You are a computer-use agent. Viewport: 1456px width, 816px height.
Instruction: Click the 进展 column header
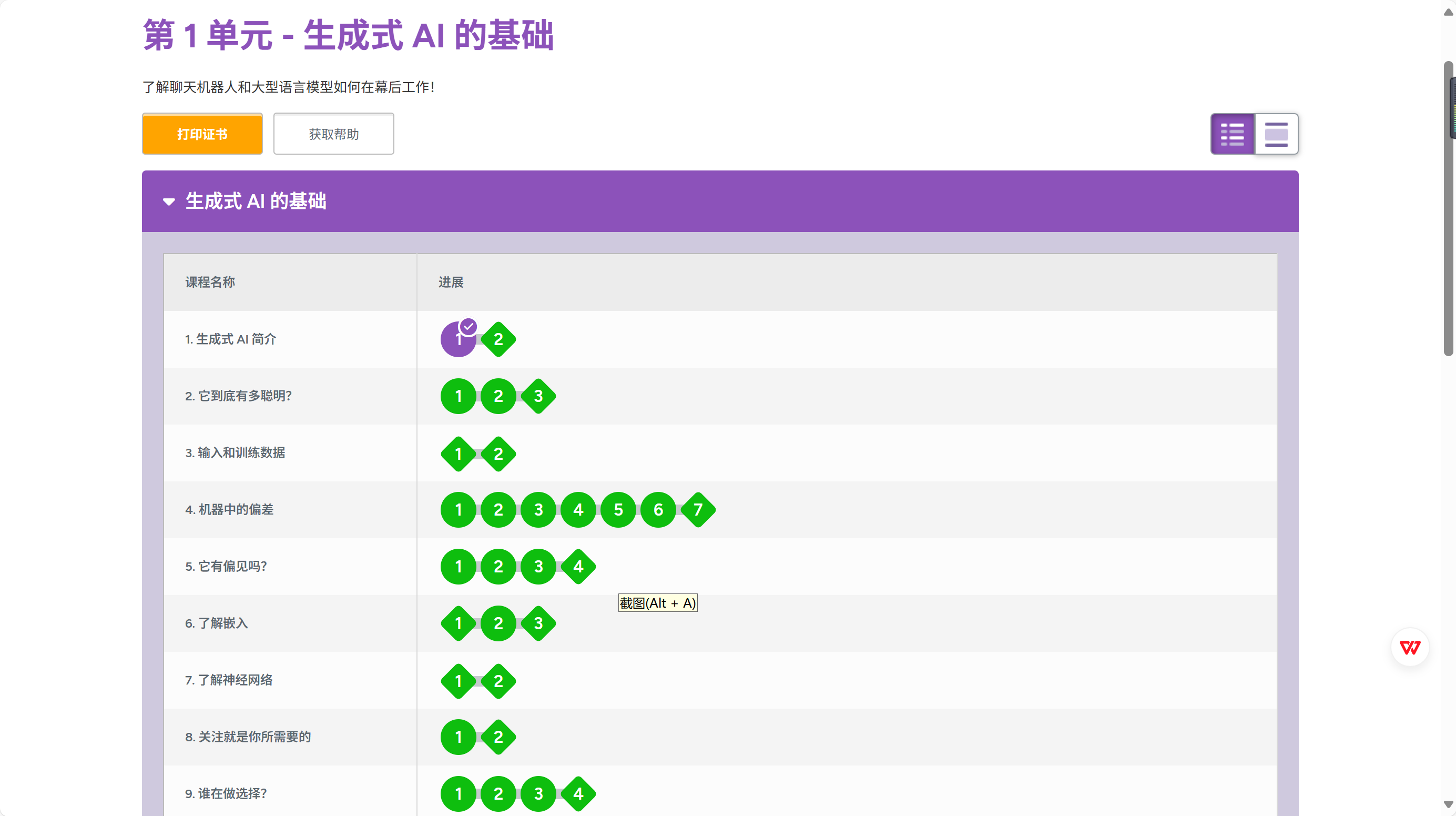[451, 282]
